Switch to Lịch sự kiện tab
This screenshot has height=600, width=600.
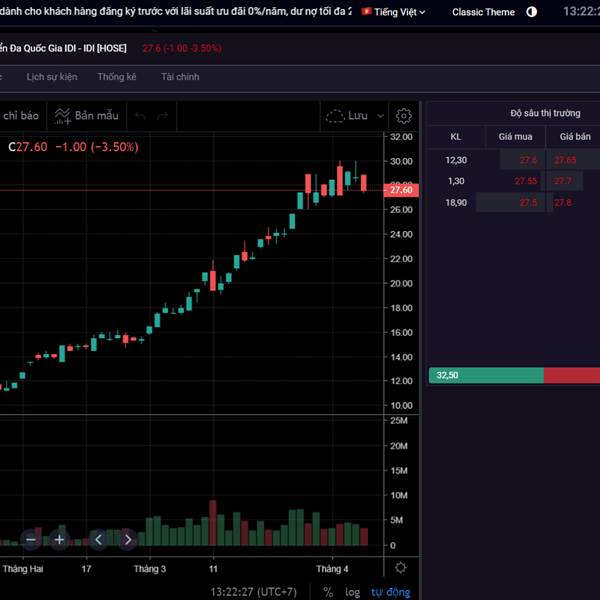(52, 77)
